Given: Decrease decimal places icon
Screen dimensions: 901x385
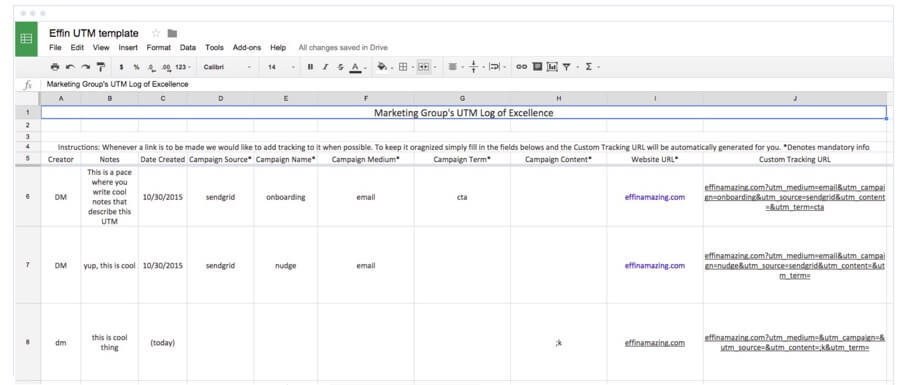Looking at the screenshot, I should click(x=151, y=67).
